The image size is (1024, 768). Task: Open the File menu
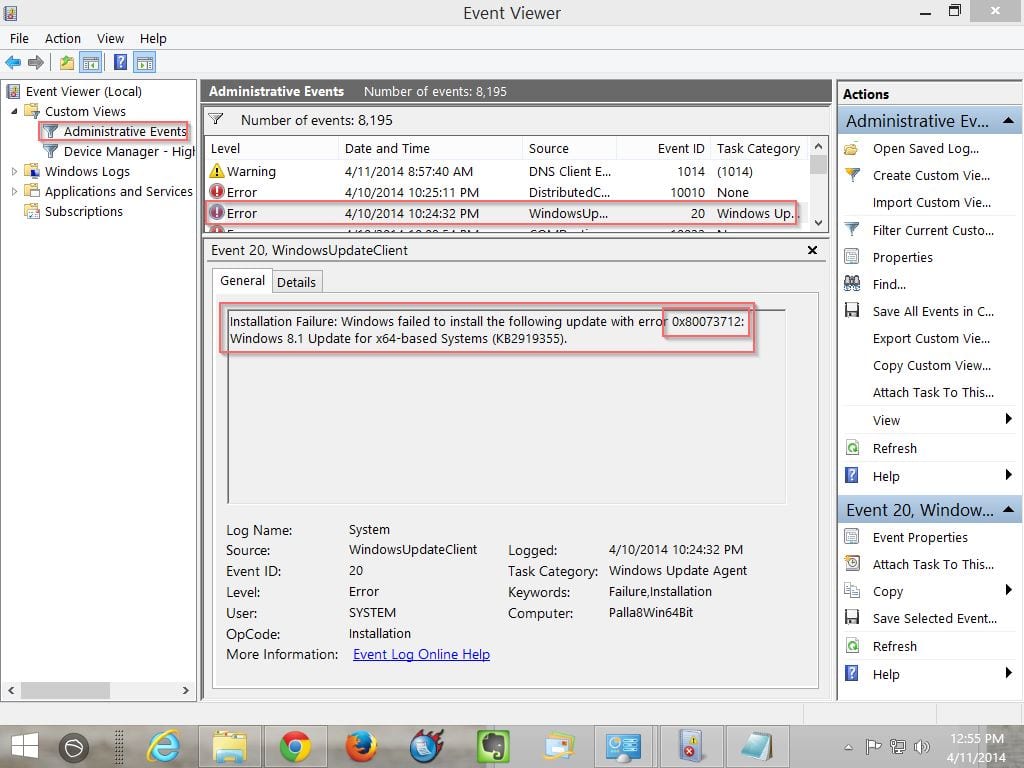coord(19,39)
